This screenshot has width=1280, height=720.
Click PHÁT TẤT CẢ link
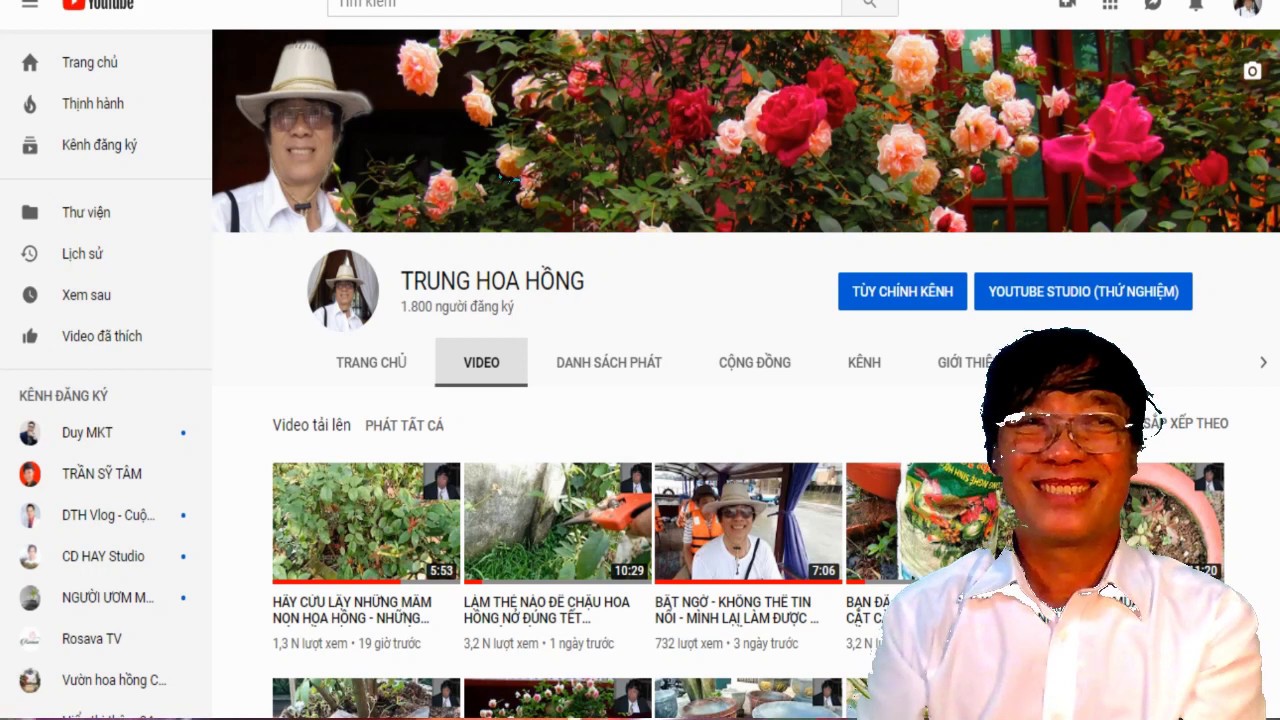404,425
